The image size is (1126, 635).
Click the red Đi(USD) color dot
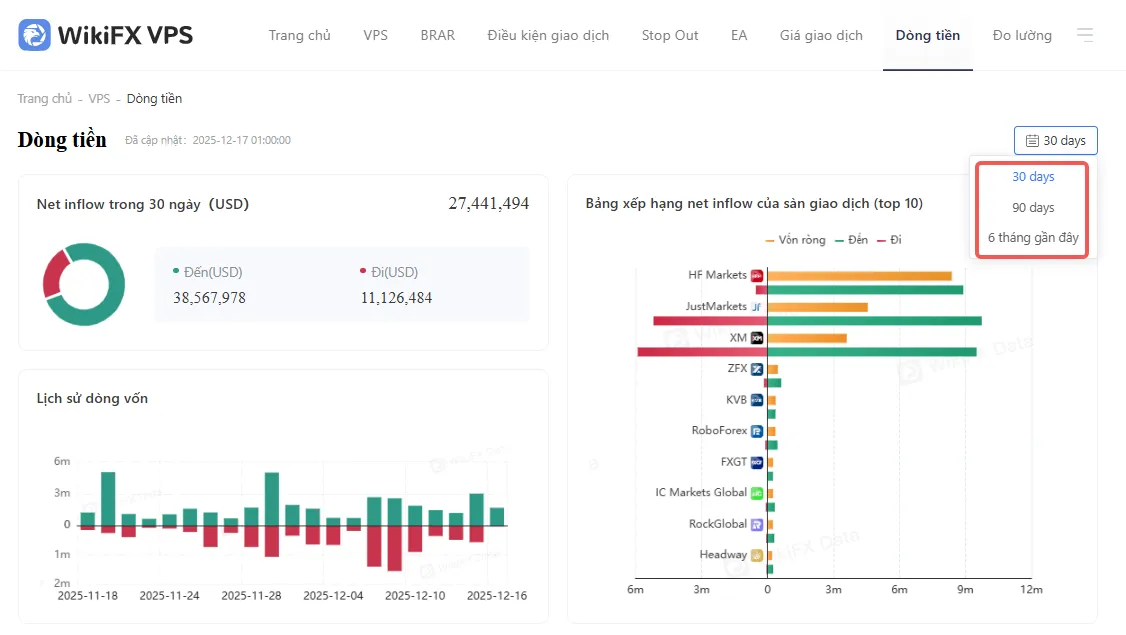pos(363,271)
